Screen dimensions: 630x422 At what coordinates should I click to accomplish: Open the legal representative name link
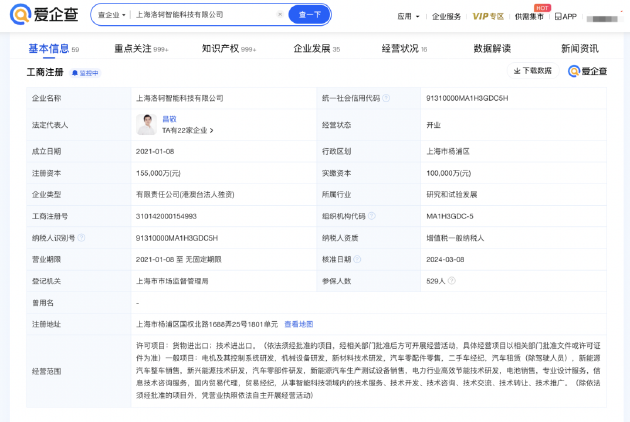[169, 119]
